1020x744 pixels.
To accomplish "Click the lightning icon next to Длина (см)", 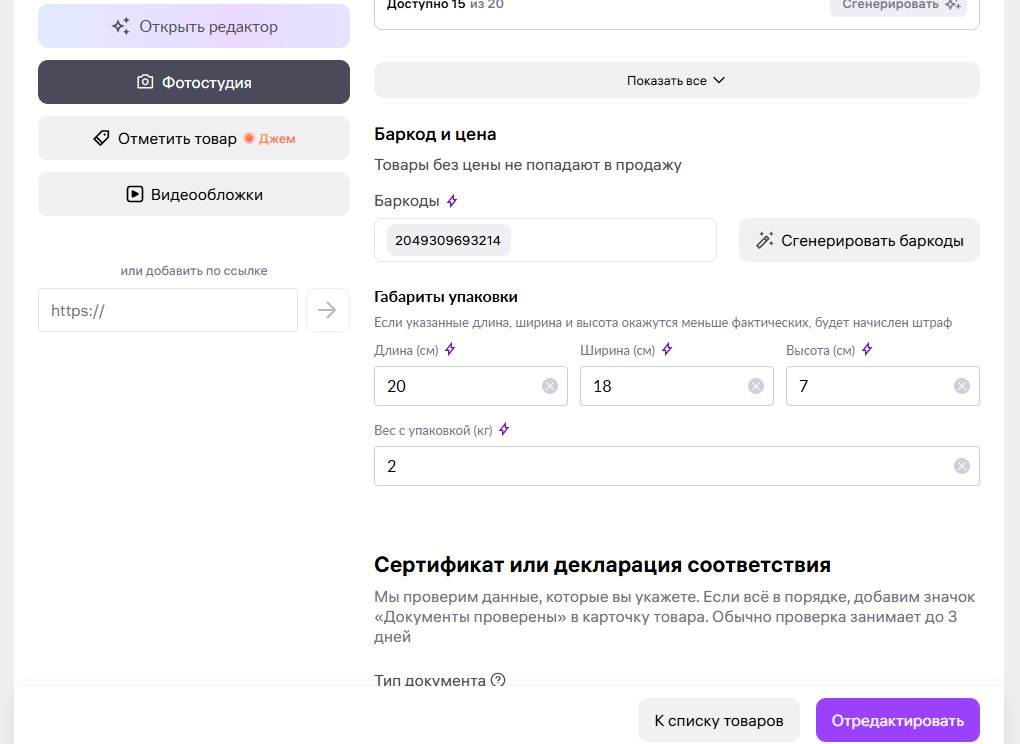I will (x=450, y=349).
